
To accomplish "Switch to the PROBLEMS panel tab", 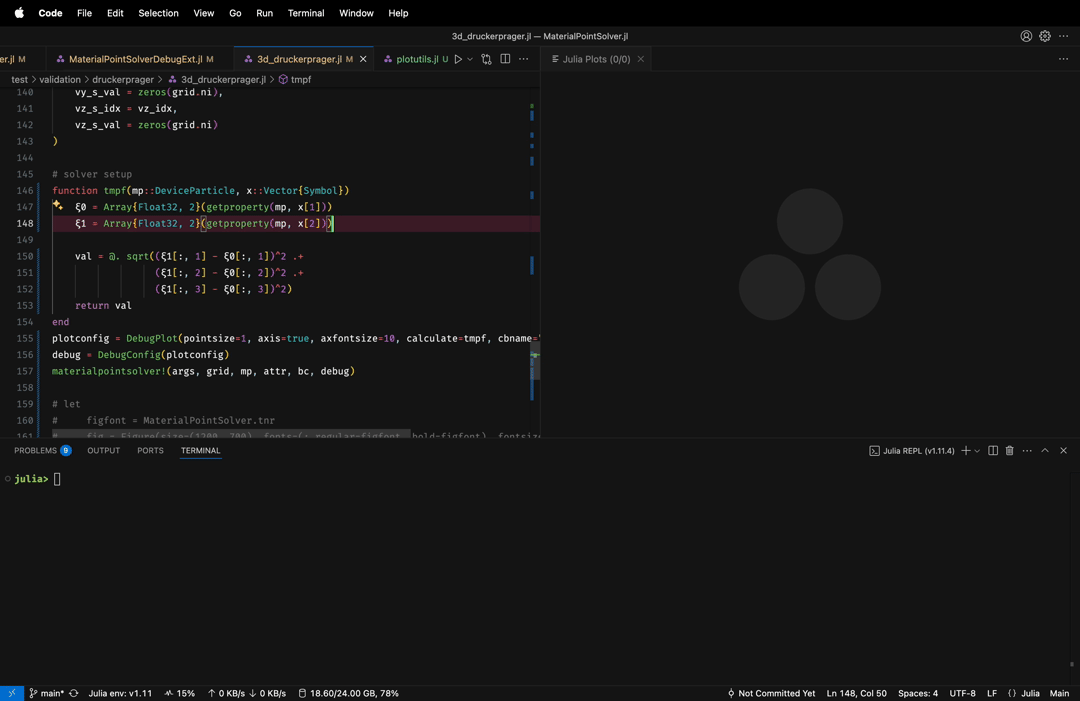I will 36,451.
